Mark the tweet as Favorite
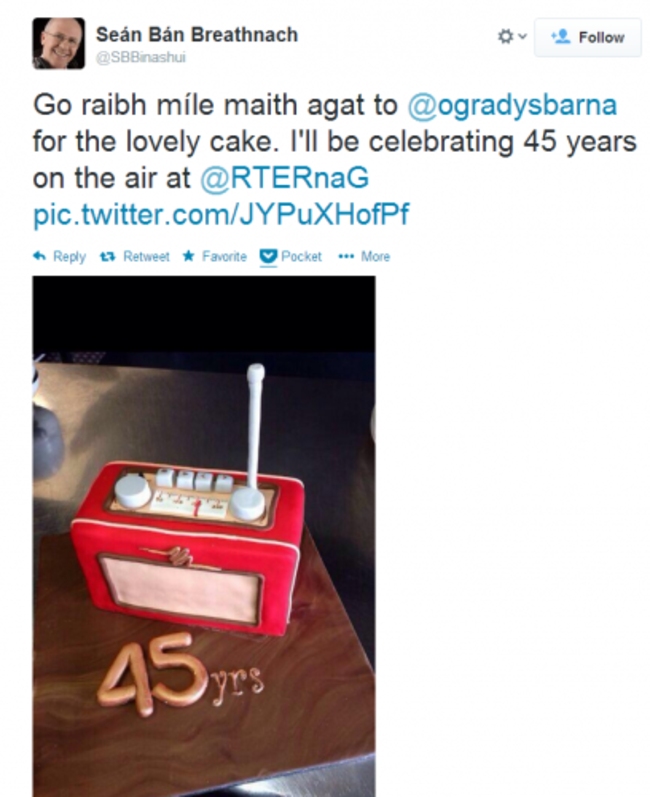The width and height of the screenshot is (650, 797). pyautogui.click(x=224, y=257)
